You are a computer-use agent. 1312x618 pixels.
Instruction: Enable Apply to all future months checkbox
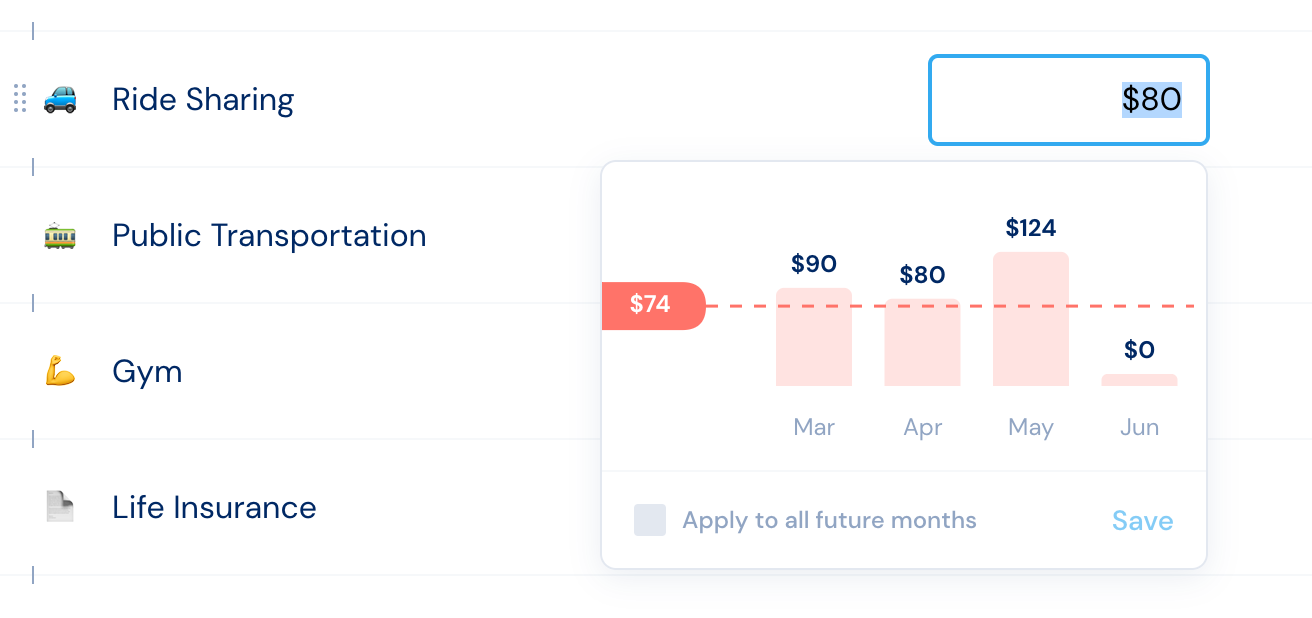[650, 520]
